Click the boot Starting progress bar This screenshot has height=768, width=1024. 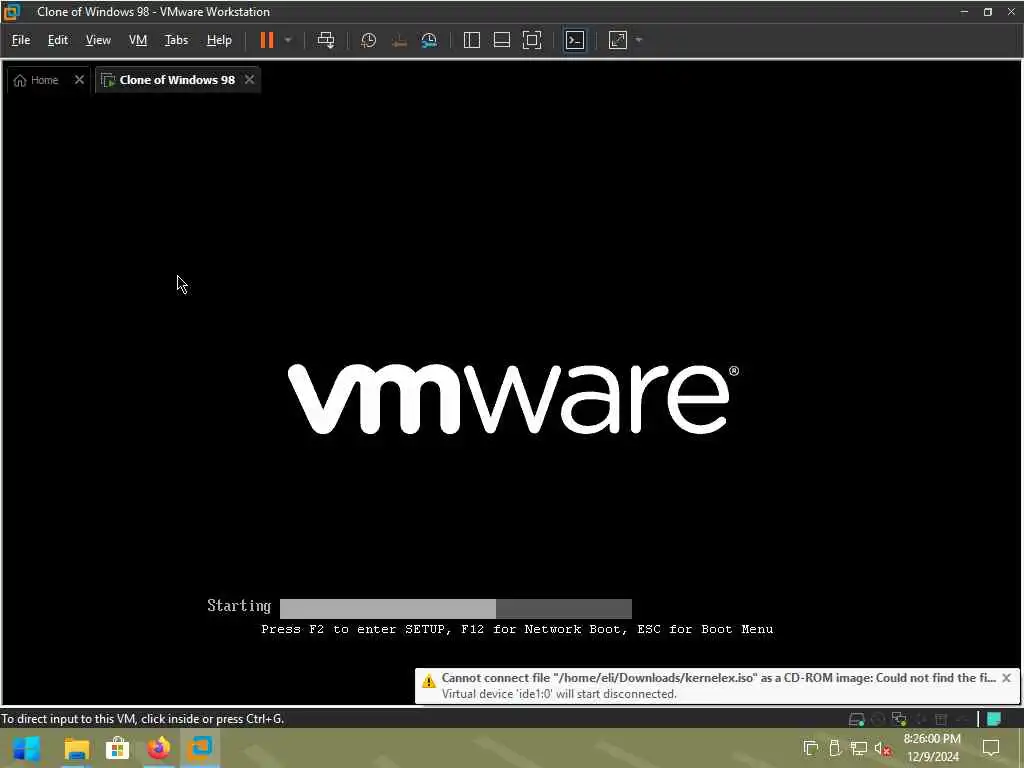tap(456, 609)
